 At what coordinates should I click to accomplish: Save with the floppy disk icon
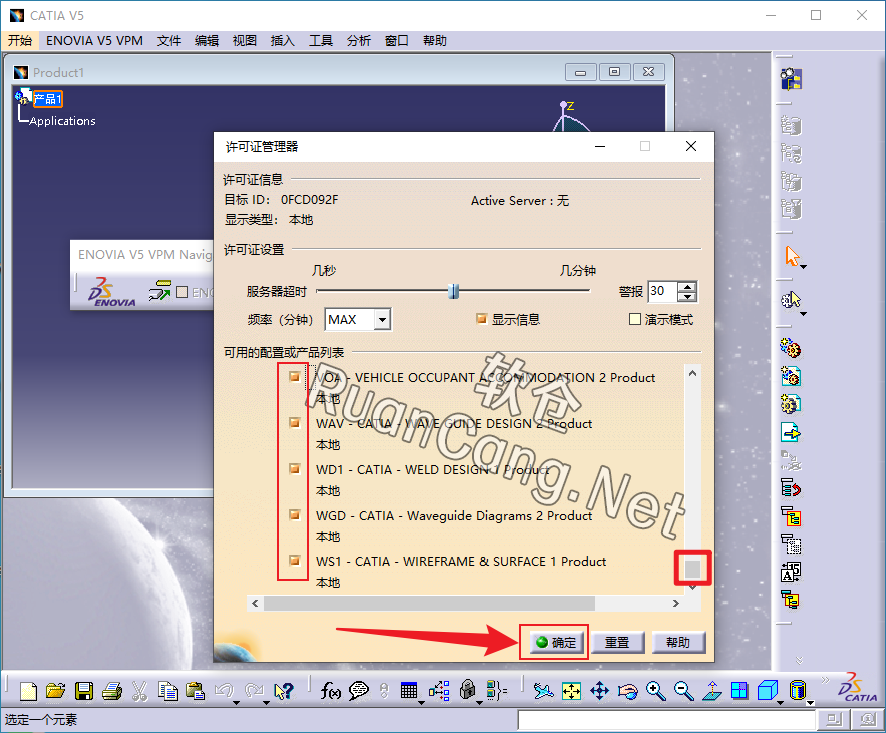click(x=84, y=691)
